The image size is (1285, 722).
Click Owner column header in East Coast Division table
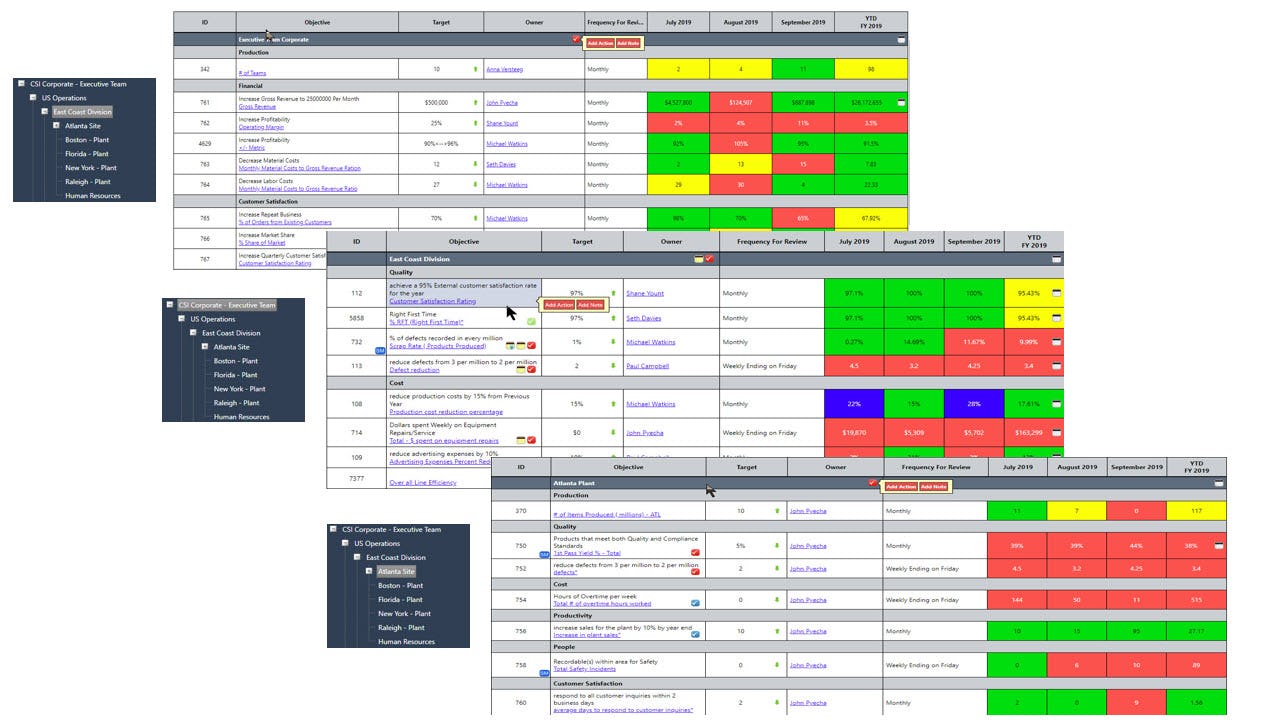[671, 241]
